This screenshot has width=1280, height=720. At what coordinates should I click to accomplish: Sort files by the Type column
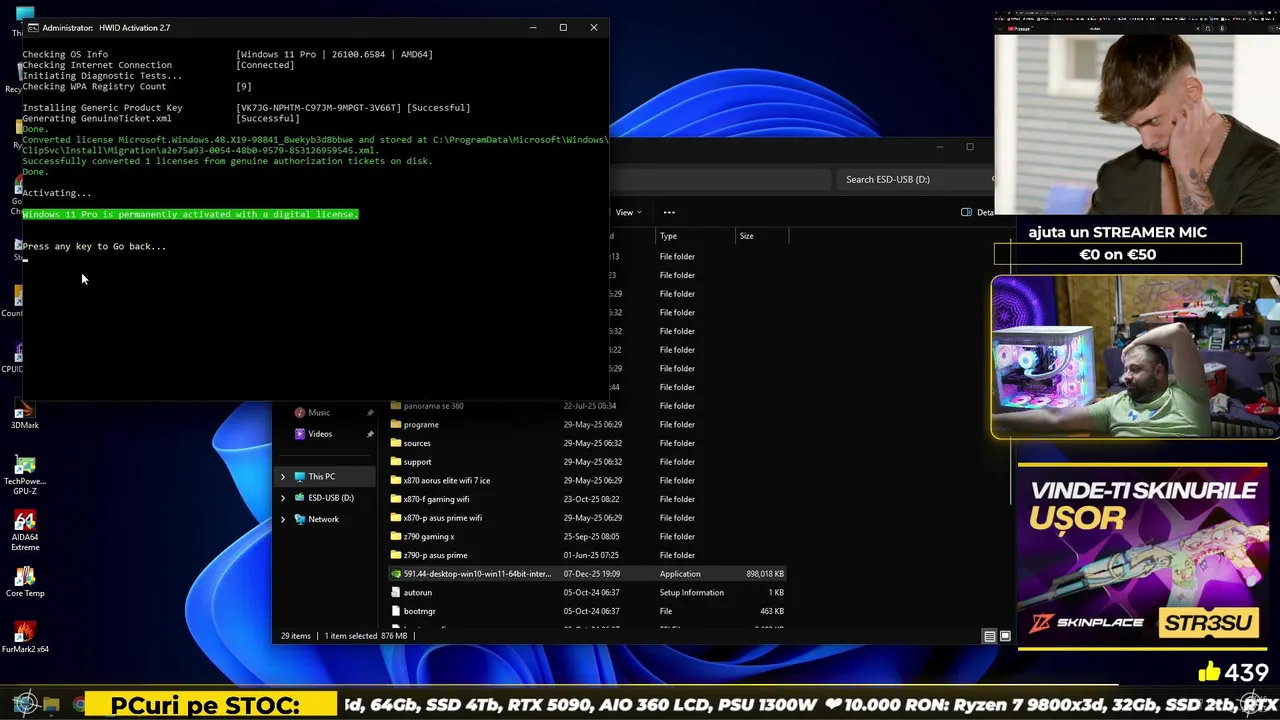tap(695, 236)
